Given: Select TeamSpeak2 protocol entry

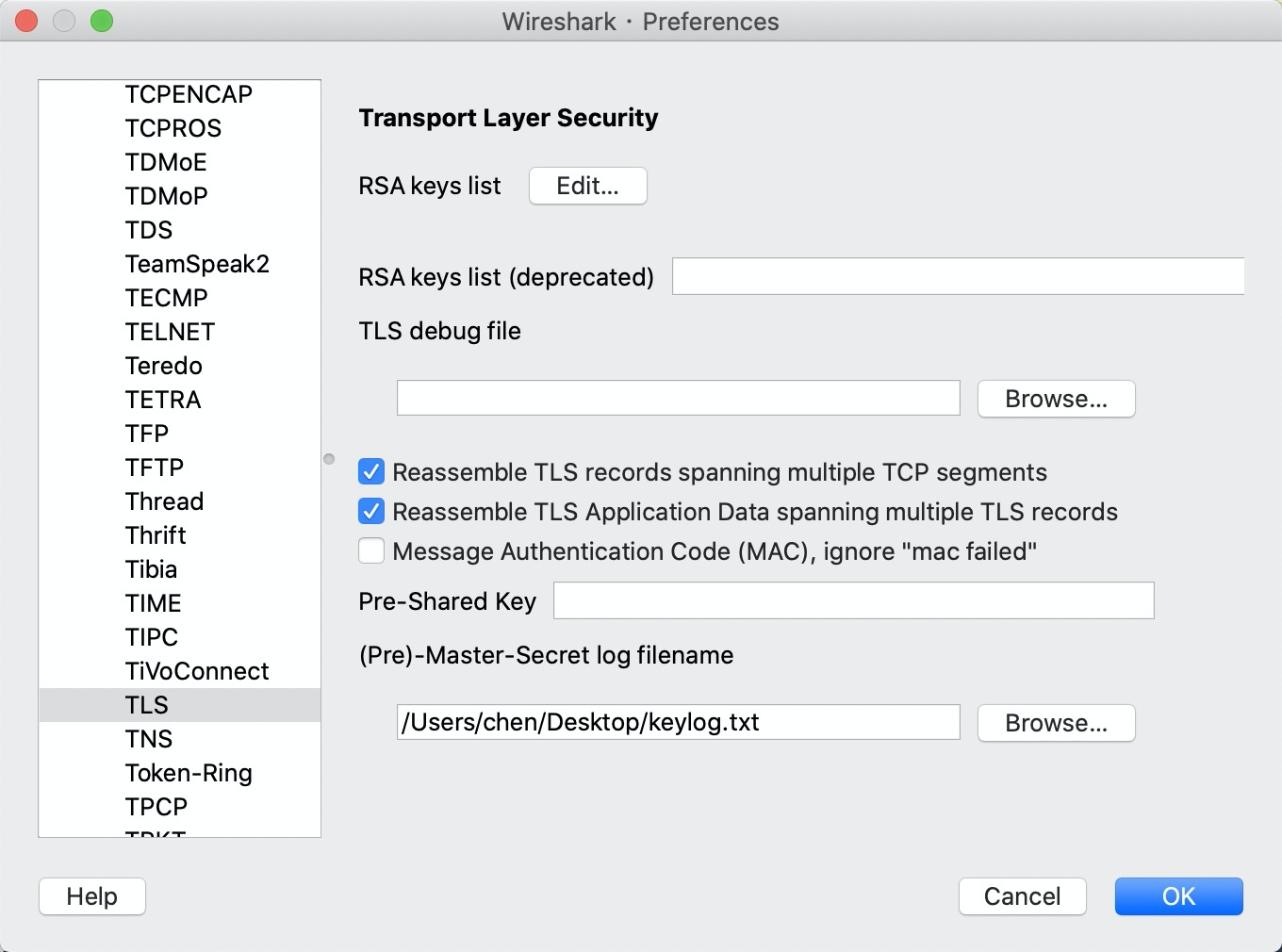Looking at the screenshot, I should [179, 264].
